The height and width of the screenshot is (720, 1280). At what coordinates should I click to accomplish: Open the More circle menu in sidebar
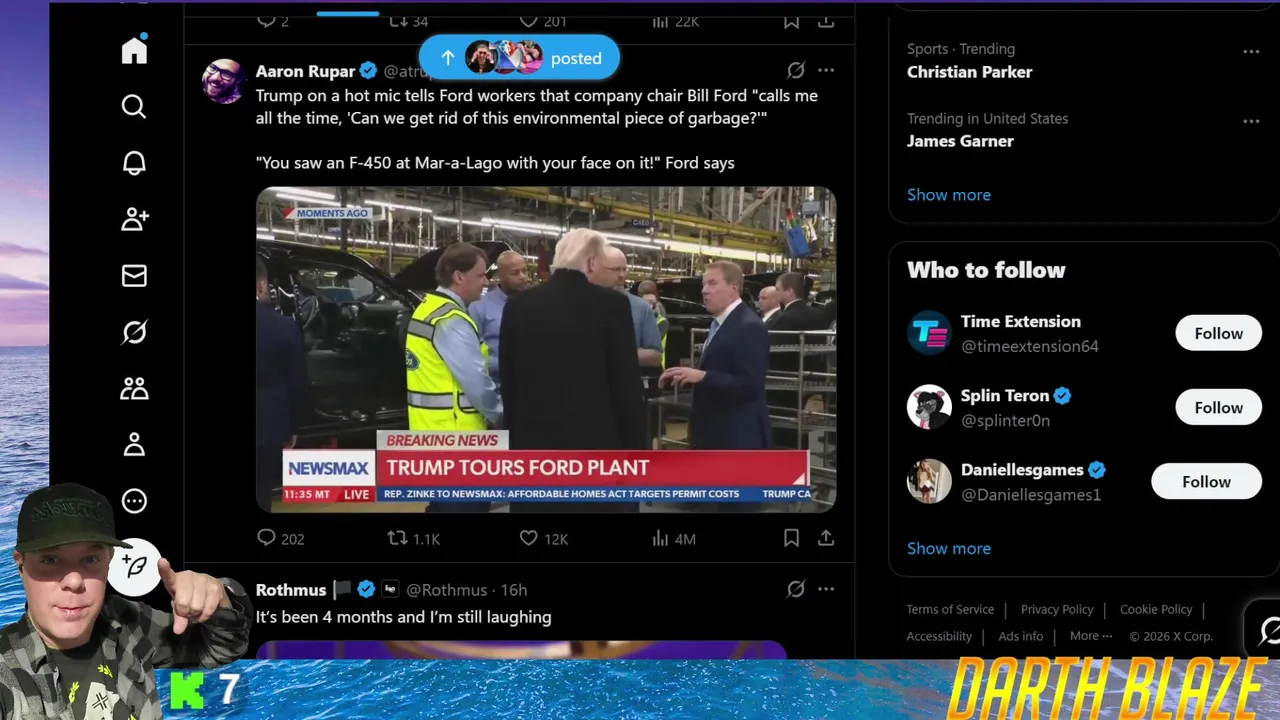(134, 501)
